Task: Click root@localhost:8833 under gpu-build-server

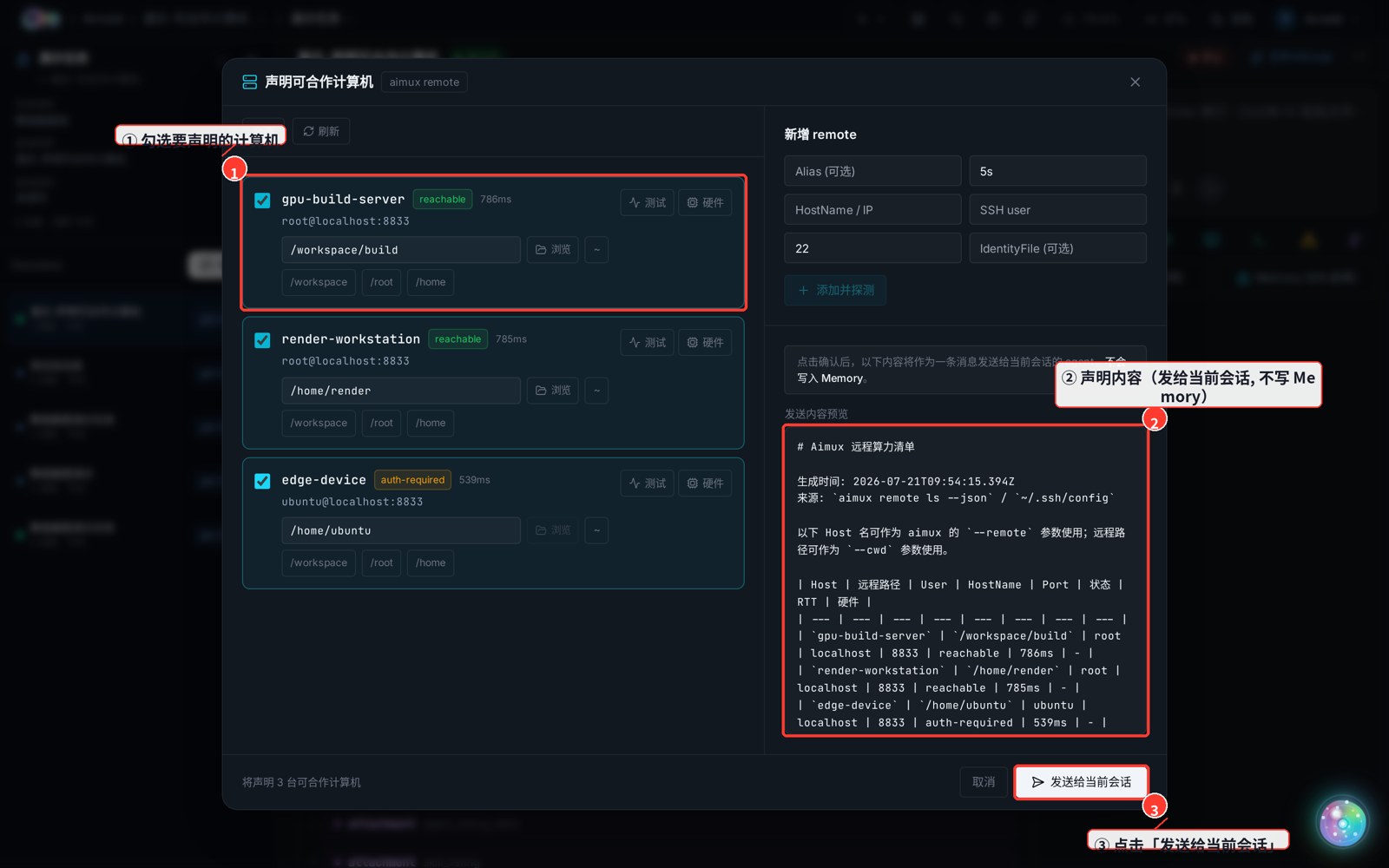Action: click(346, 221)
